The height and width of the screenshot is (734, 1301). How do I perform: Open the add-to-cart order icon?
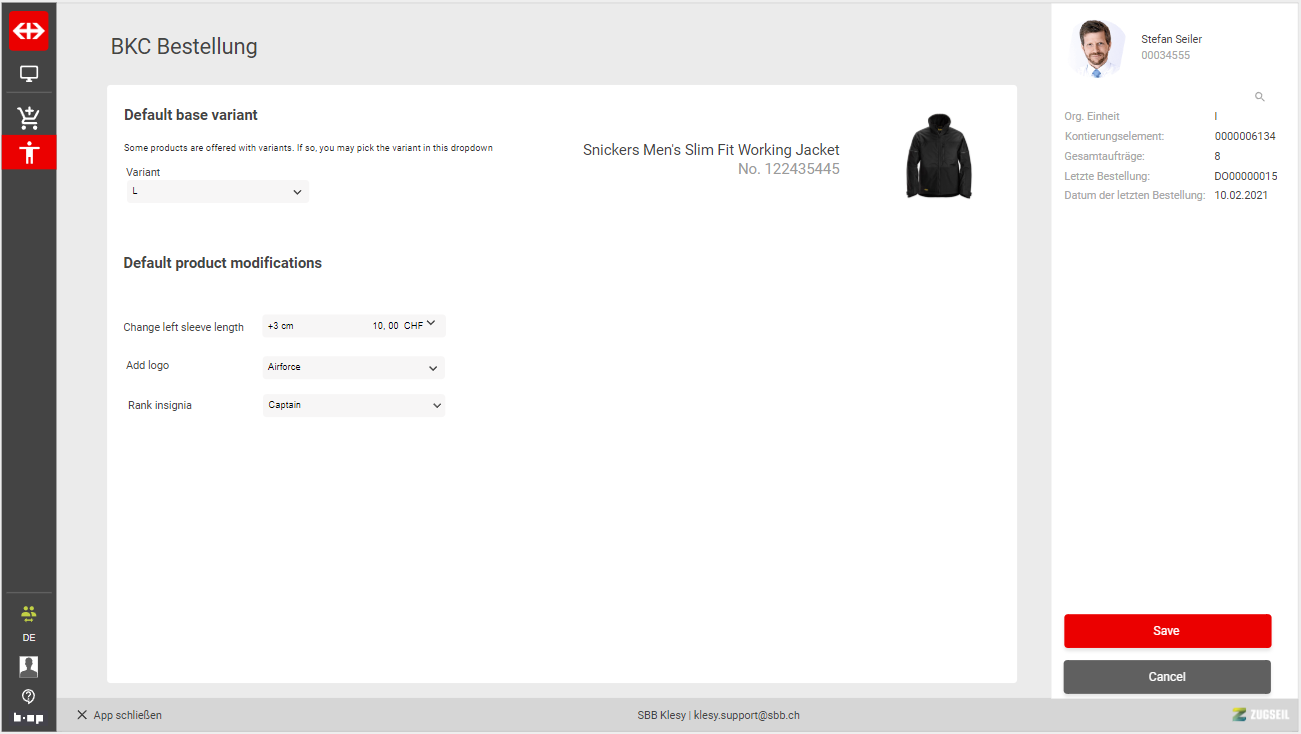pyautogui.click(x=29, y=117)
